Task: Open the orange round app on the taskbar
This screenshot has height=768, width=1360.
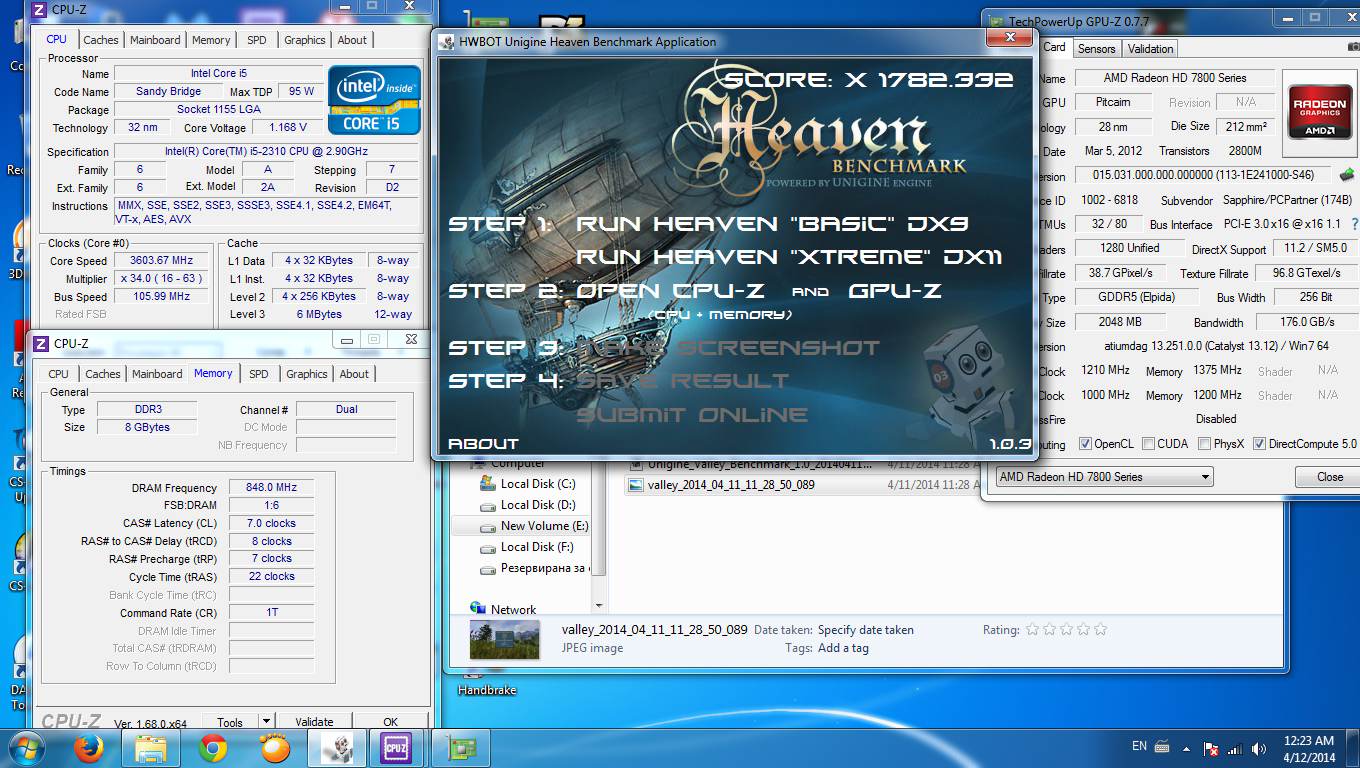Action: tap(274, 747)
